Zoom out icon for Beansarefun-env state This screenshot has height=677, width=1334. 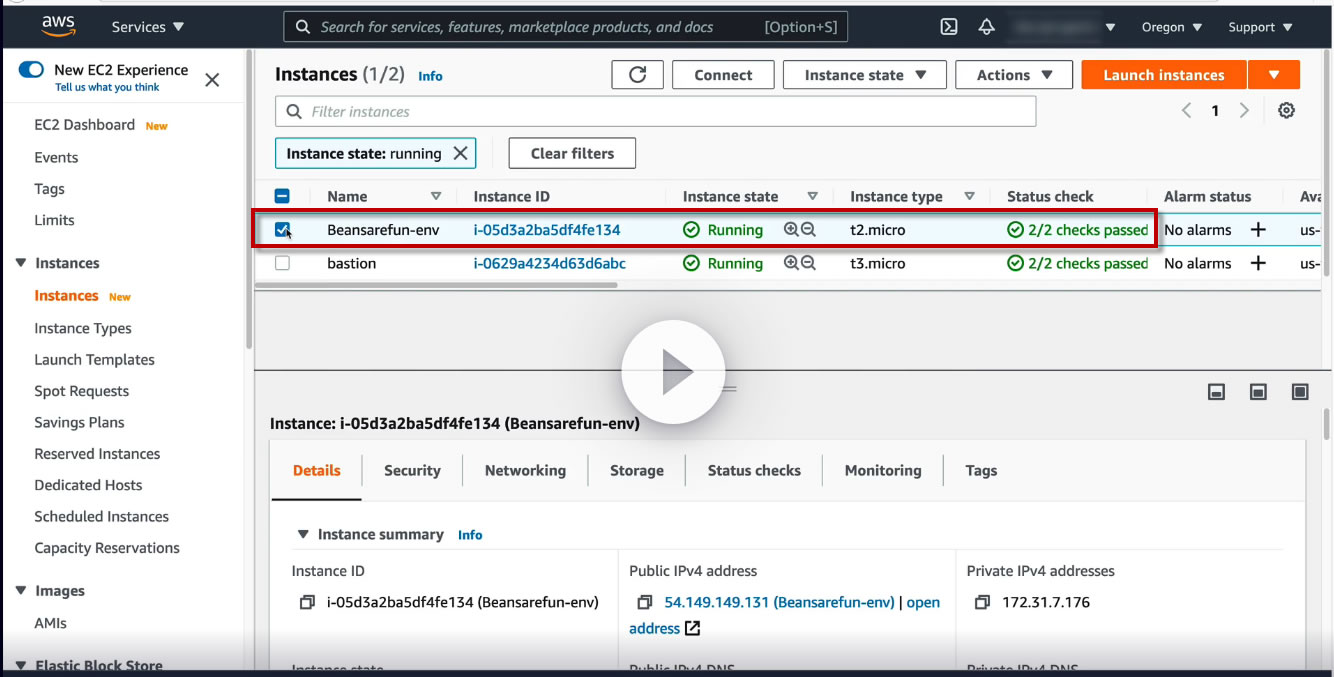(x=808, y=230)
